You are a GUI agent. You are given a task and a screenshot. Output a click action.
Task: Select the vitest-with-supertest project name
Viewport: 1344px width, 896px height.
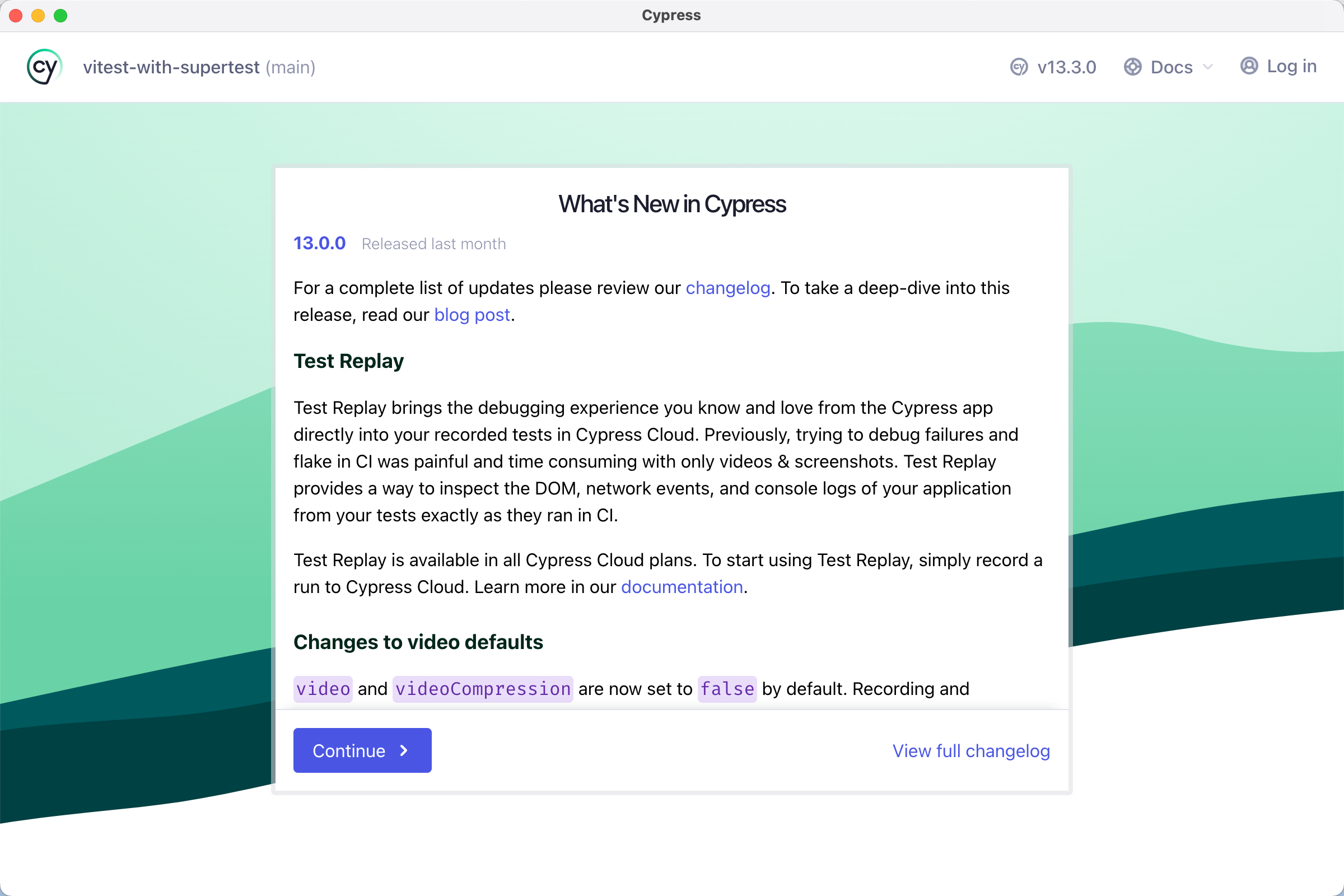coord(171,67)
